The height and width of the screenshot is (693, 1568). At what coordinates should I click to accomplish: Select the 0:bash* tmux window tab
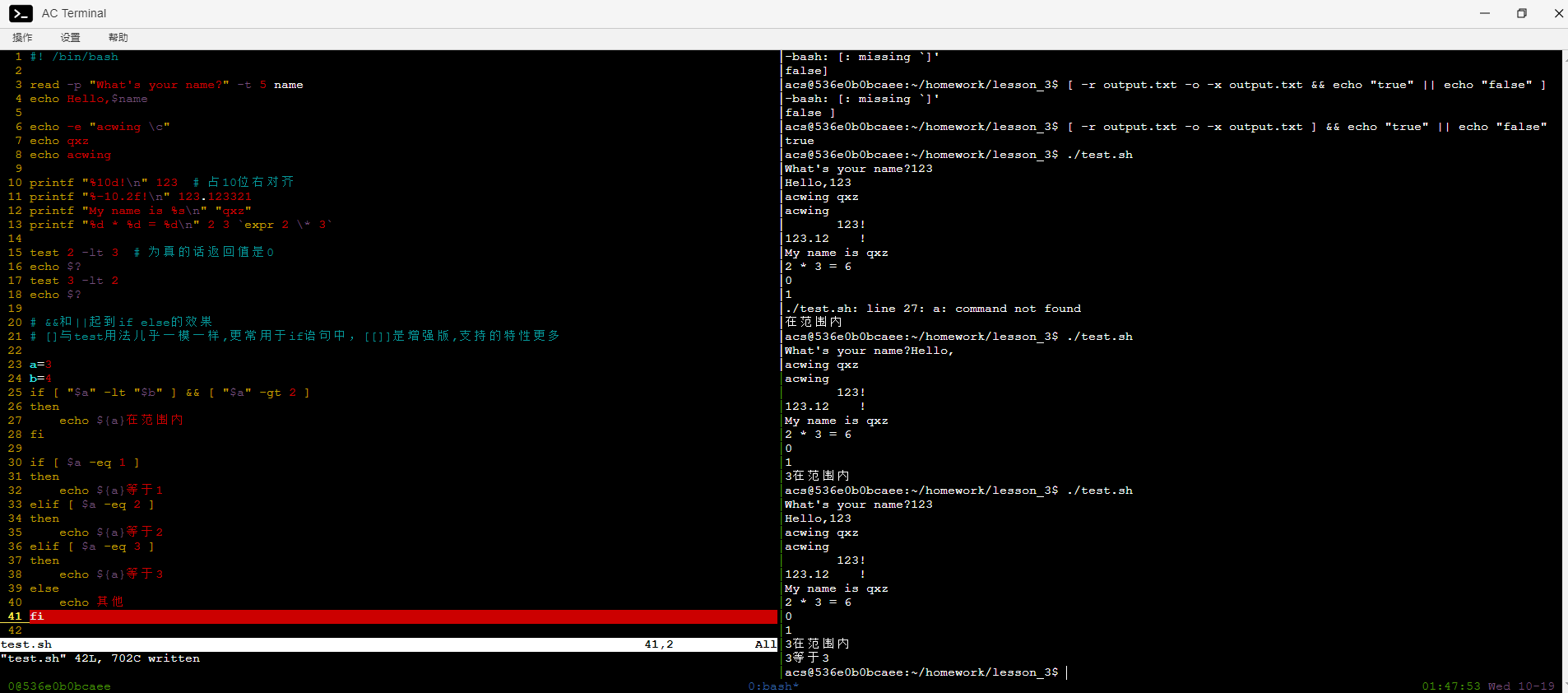click(772, 686)
